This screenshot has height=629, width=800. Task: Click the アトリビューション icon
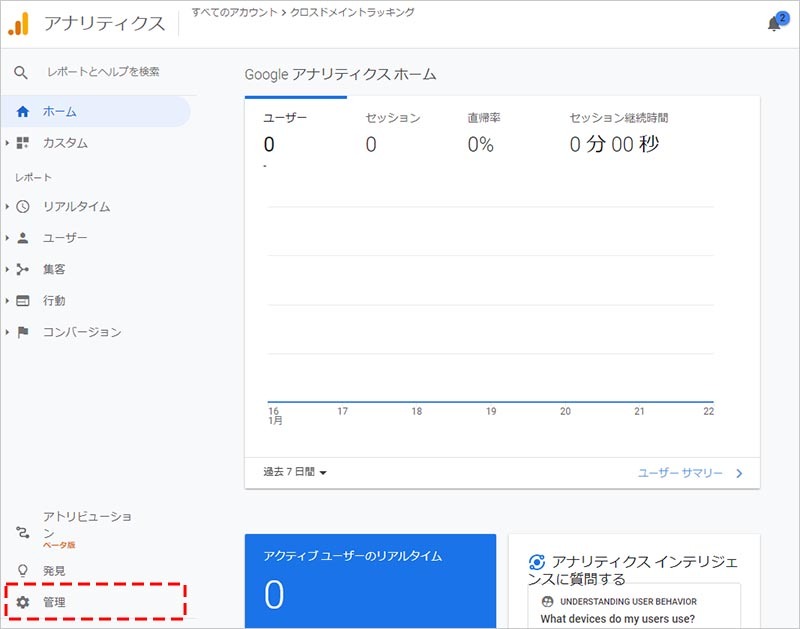pos(23,532)
